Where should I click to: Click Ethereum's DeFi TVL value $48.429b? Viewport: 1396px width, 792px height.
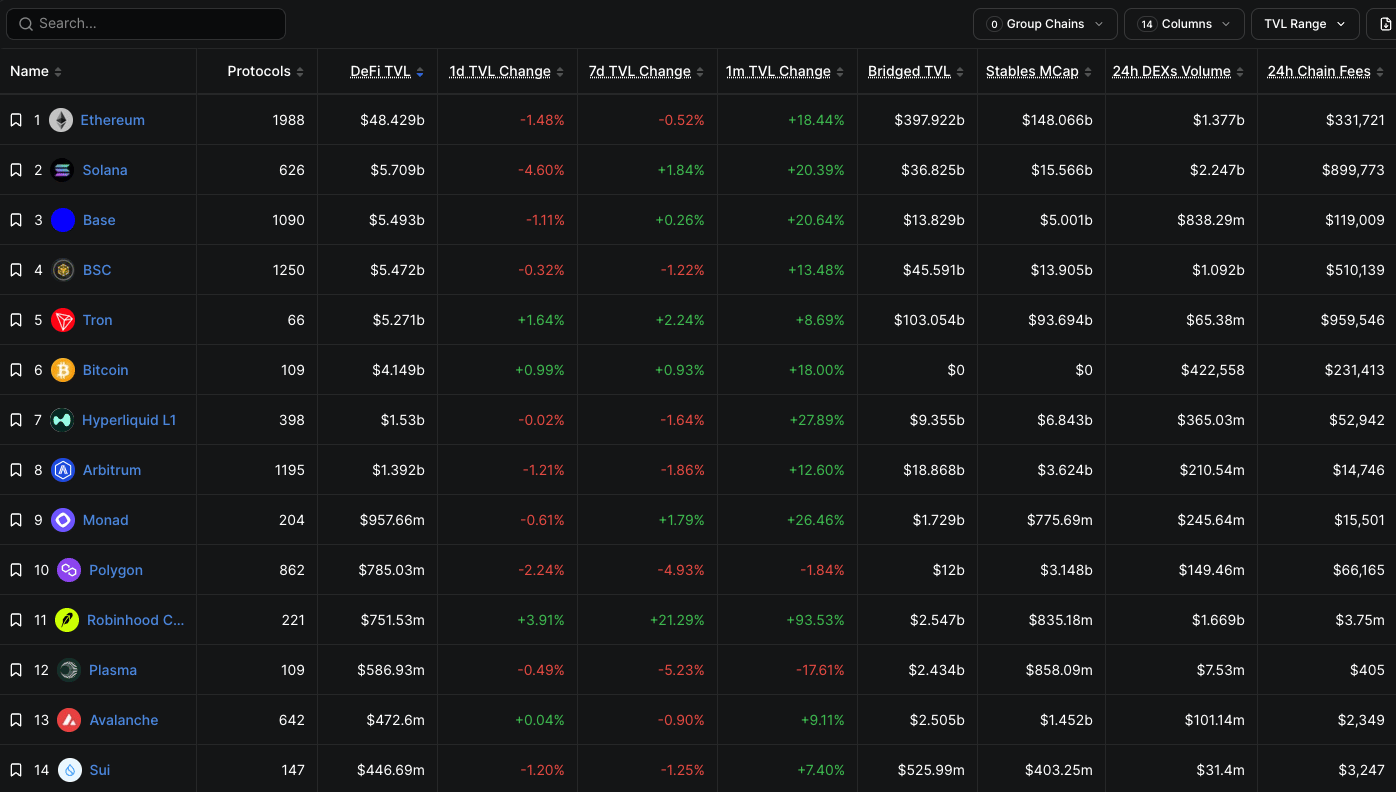click(x=392, y=120)
